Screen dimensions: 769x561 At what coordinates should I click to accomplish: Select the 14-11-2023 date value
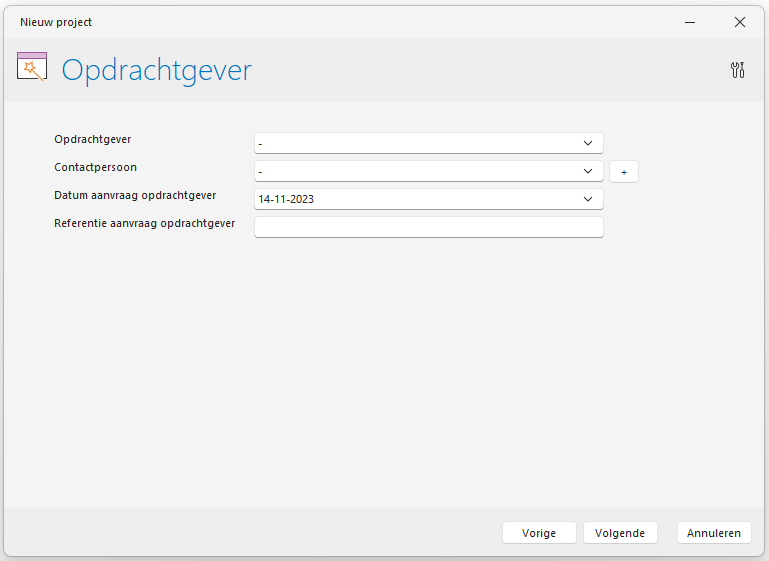tap(286, 199)
